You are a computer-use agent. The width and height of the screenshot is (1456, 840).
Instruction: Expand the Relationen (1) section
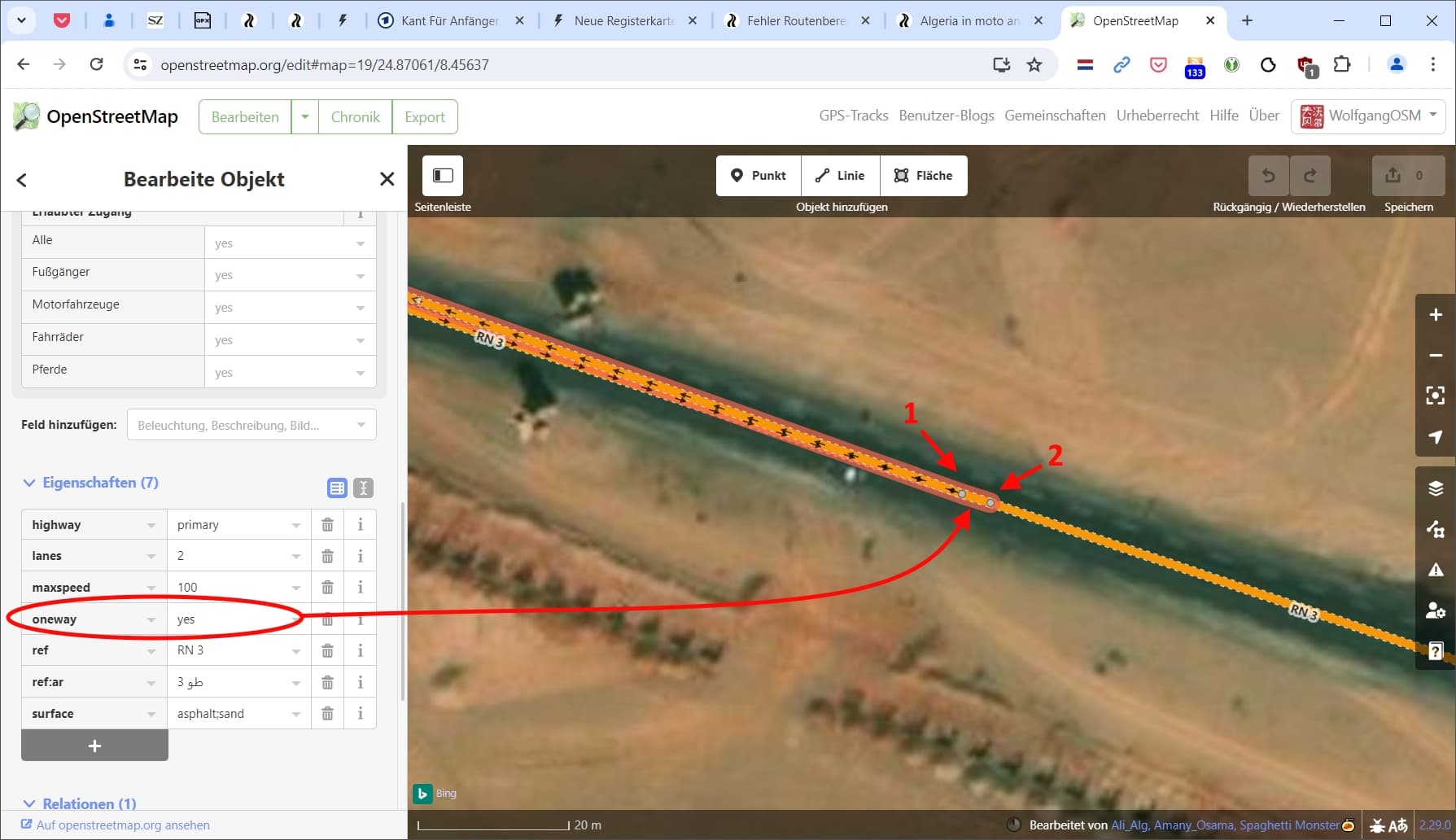point(80,803)
